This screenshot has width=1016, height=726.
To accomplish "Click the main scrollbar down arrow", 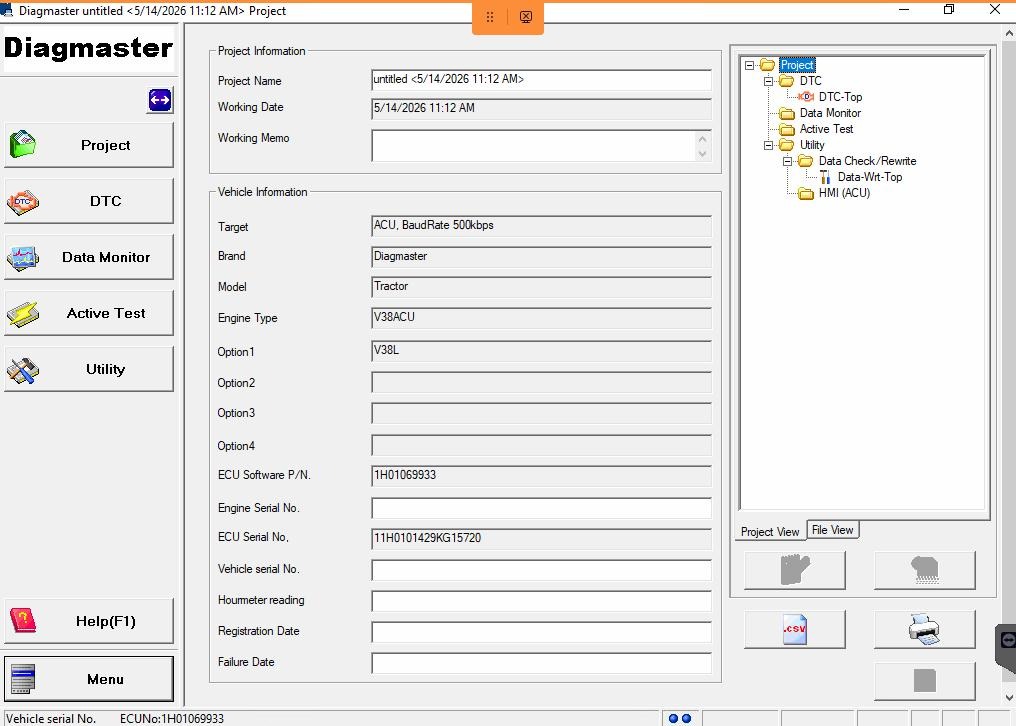I will point(1010,698).
